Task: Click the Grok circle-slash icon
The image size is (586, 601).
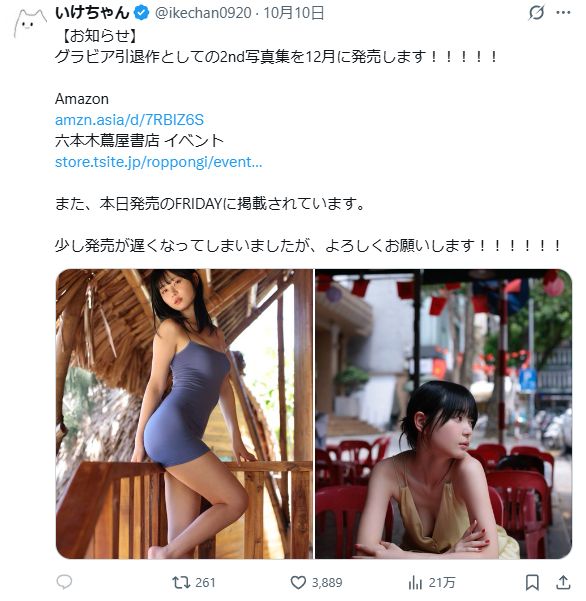Action: point(536,13)
